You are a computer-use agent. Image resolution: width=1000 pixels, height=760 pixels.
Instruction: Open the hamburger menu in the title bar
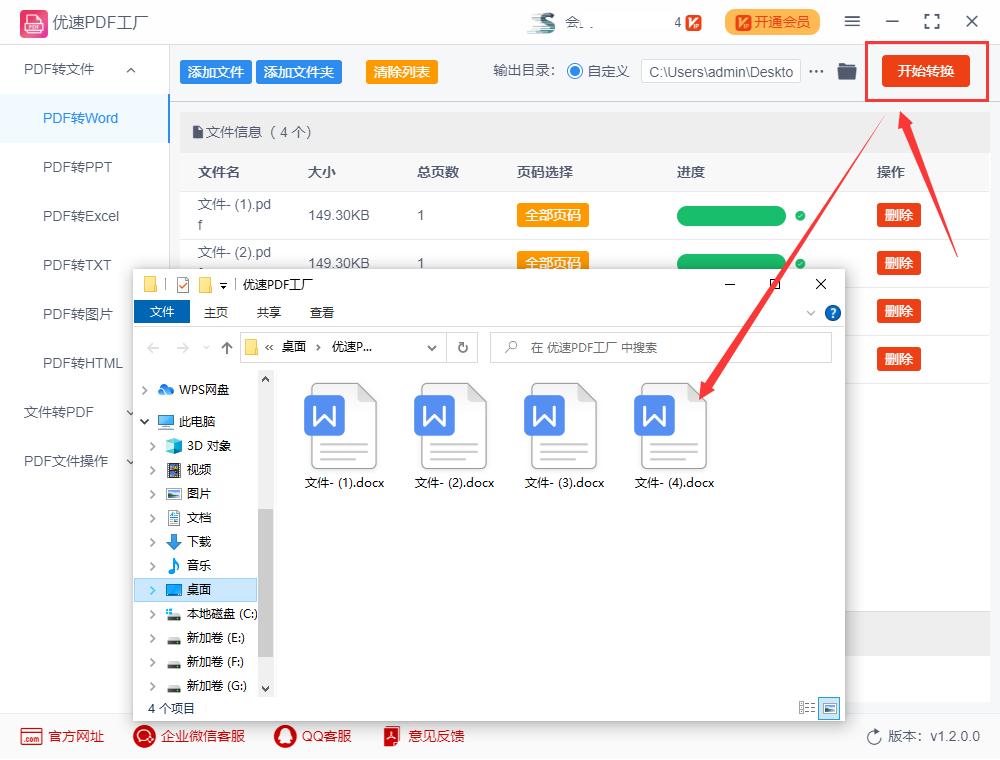click(x=853, y=20)
